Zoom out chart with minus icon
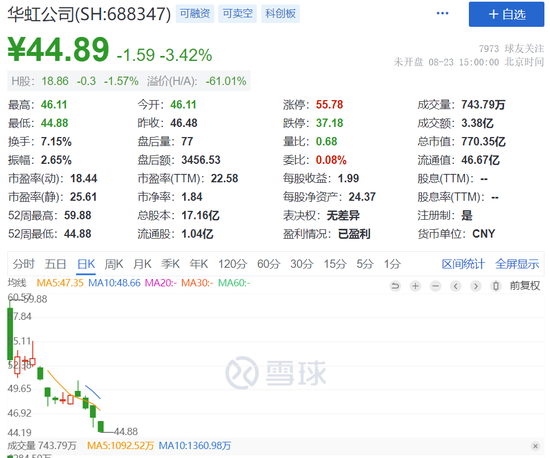550x458 pixels. [x=436, y=286]
